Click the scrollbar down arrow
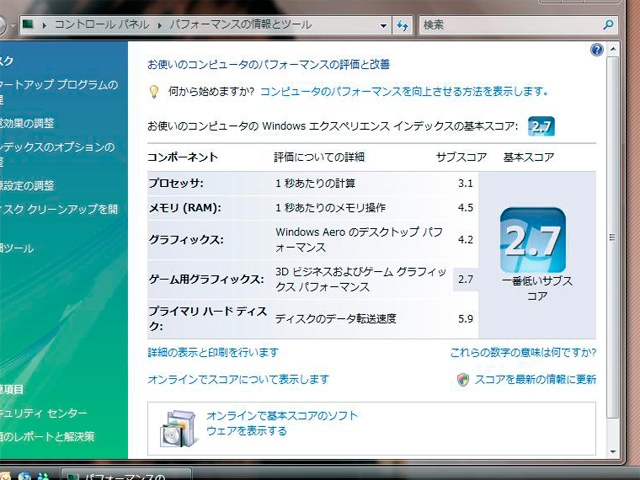This screenshot has height=480, width=640. [x=612, y=451]
